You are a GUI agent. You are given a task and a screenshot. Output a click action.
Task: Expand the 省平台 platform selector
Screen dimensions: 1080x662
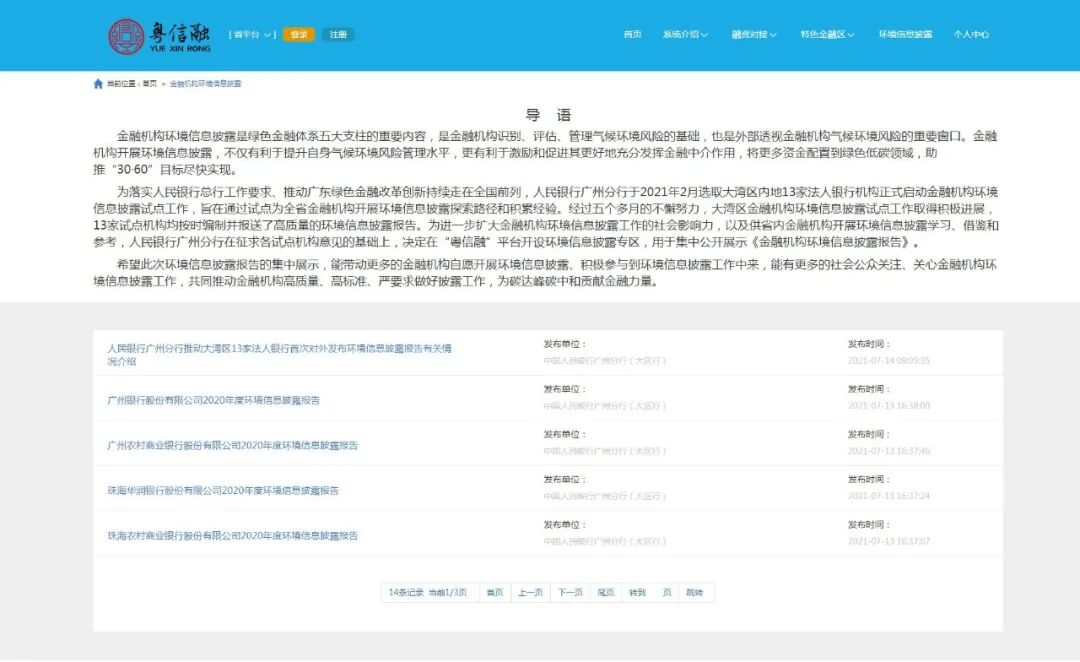[253, 33]
